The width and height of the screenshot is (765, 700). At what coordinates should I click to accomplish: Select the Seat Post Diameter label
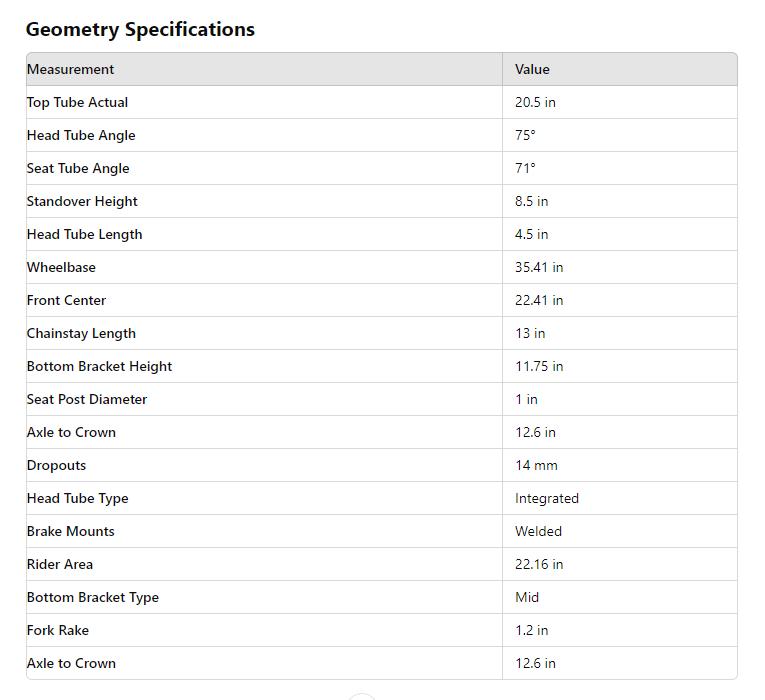87,399
